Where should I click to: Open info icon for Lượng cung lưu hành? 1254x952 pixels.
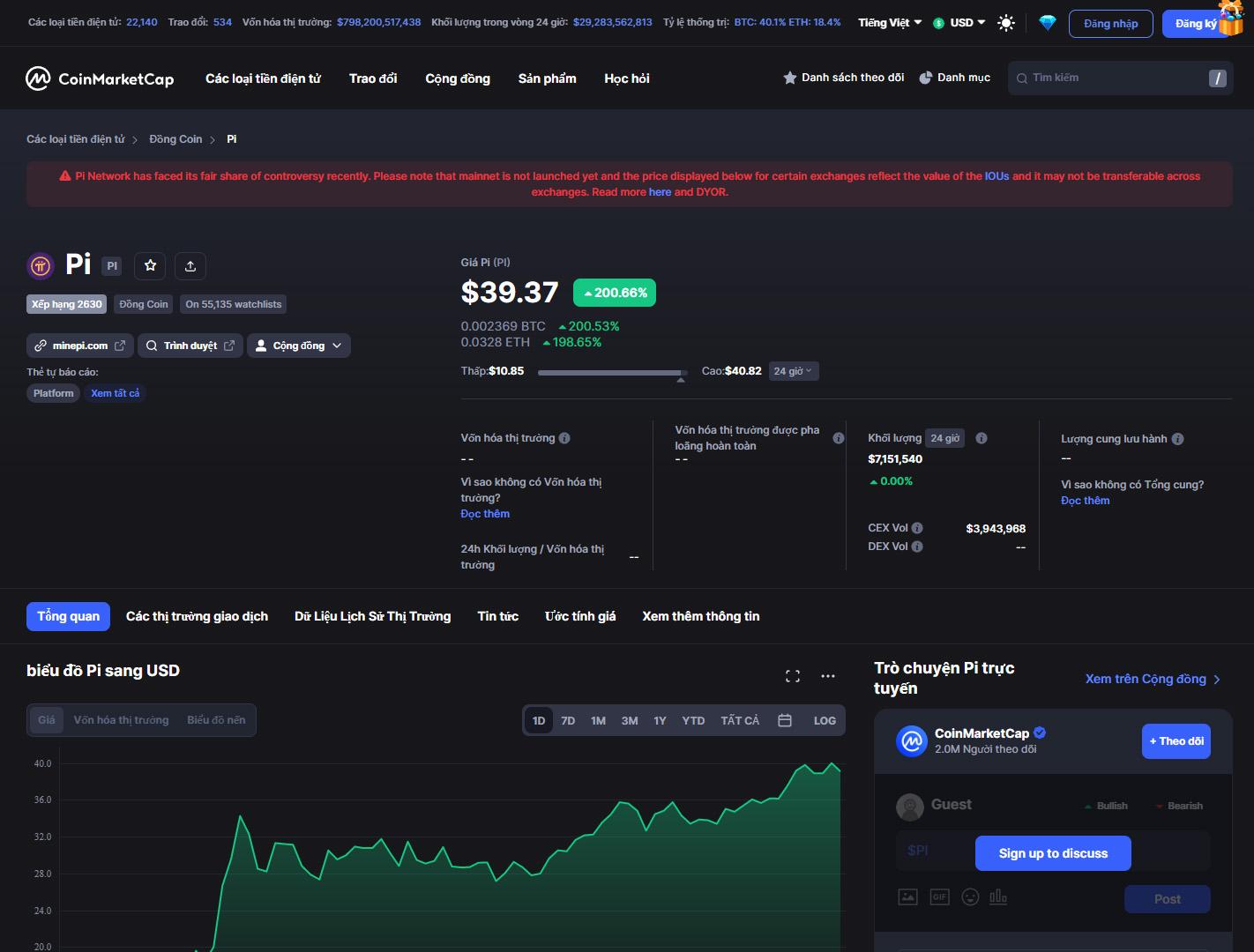(x=1177, y=439)
